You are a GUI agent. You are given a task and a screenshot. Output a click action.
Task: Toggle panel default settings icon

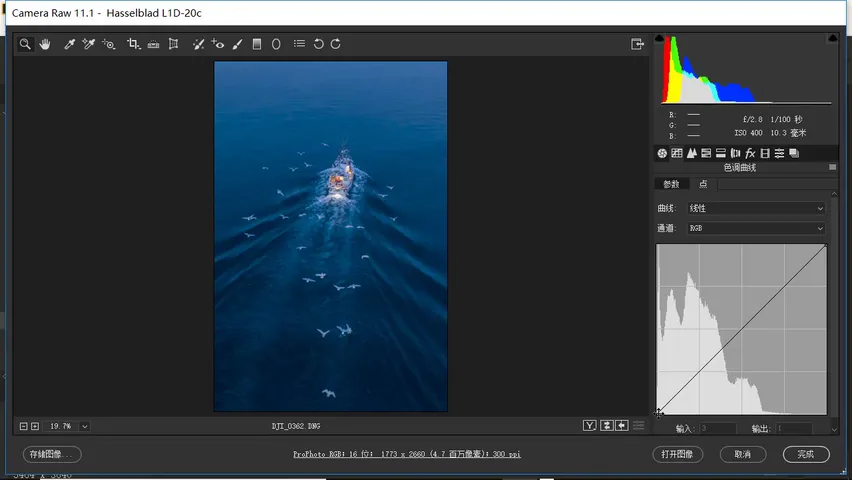[638, 426]
